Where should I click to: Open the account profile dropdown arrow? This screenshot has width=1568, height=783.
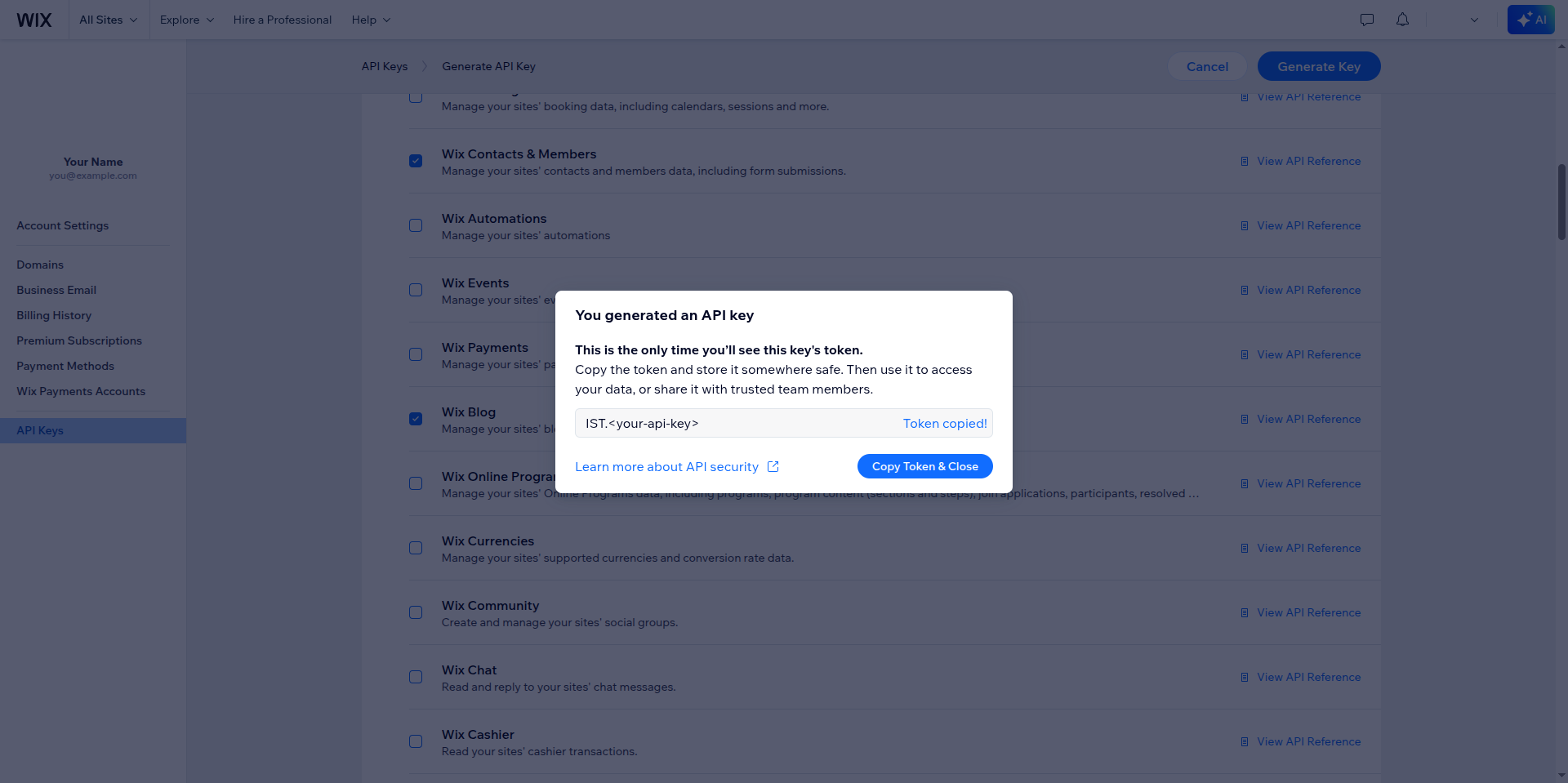pyautogui.click(x=1474, y=20)
